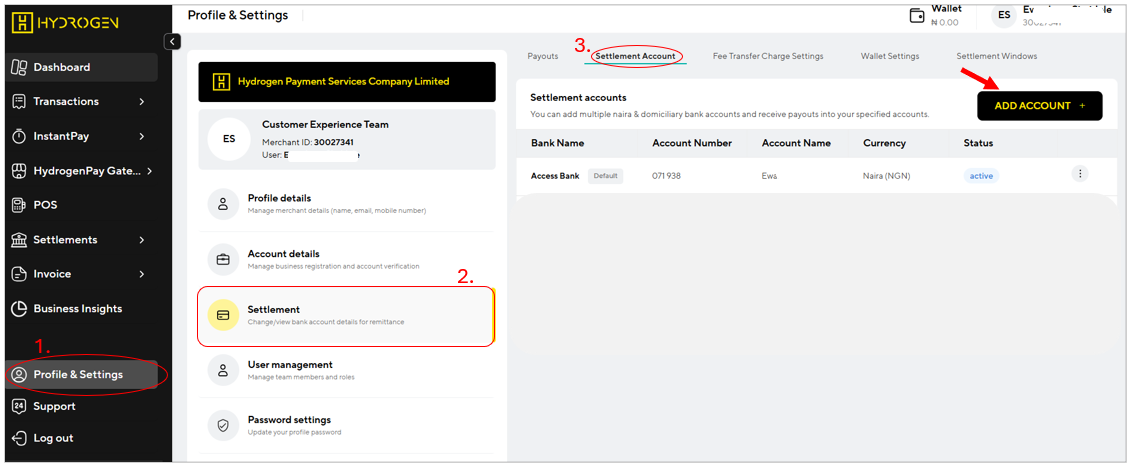Click the Dashboard icon in the sidebar
The width and height of the screenshot is (1133, 466).
20,67
